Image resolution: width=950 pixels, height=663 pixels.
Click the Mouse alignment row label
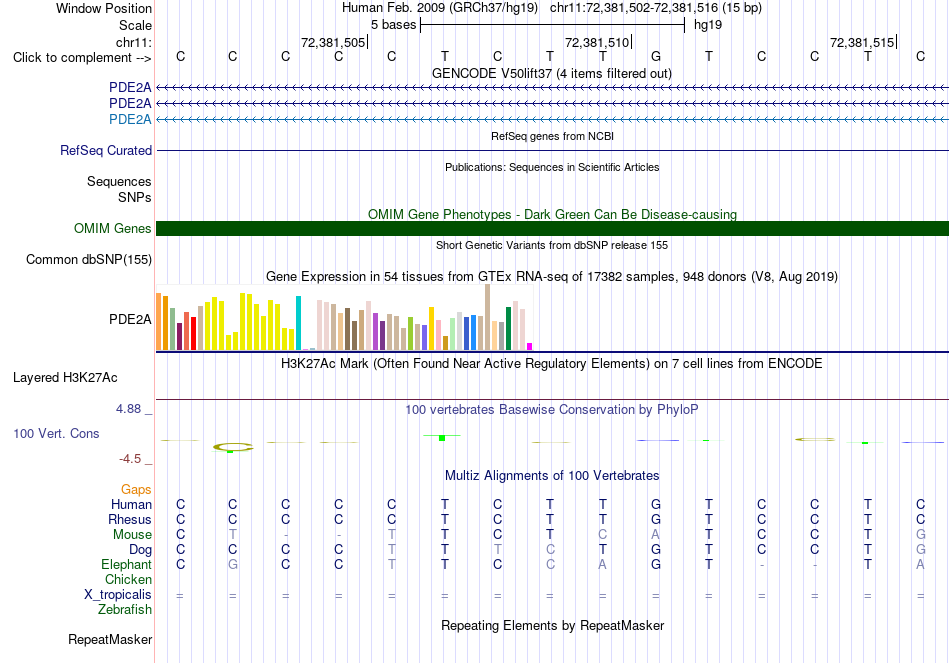click(132, 535)
